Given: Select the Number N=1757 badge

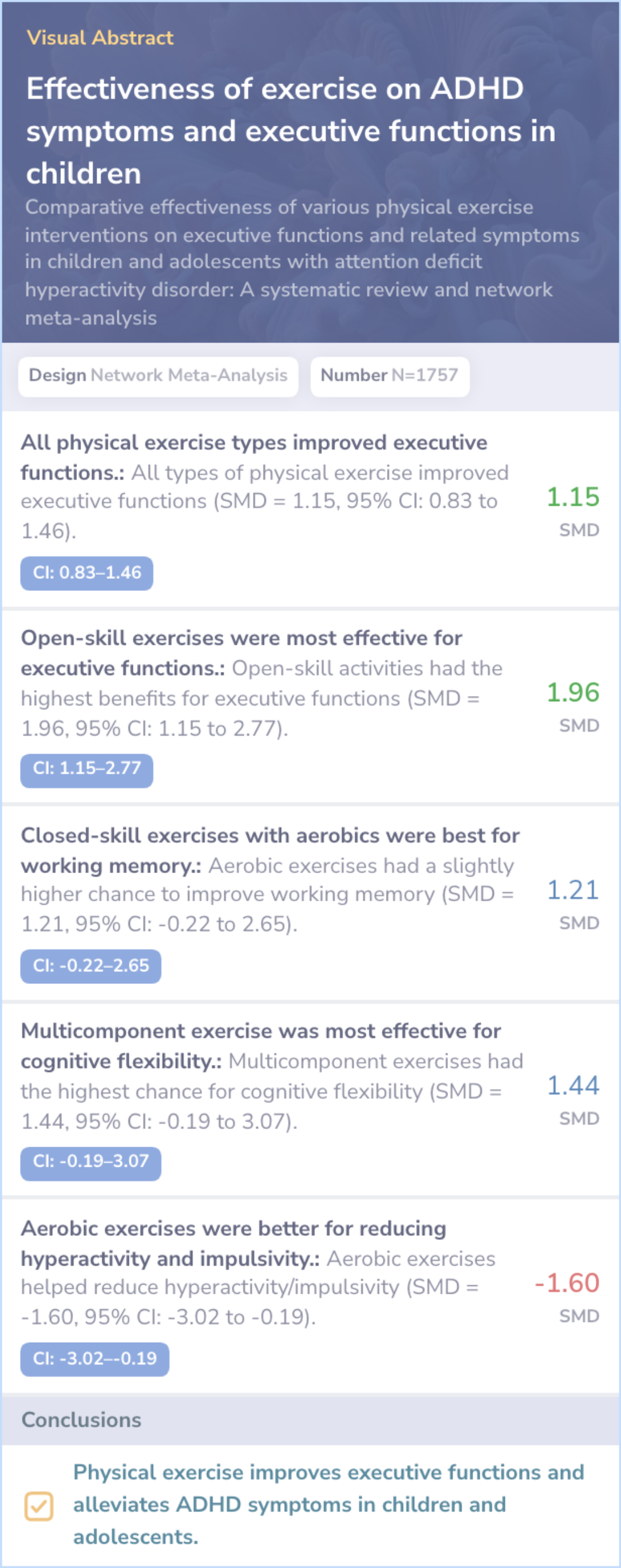Looking at the screenshot, I should coord(390,376).
